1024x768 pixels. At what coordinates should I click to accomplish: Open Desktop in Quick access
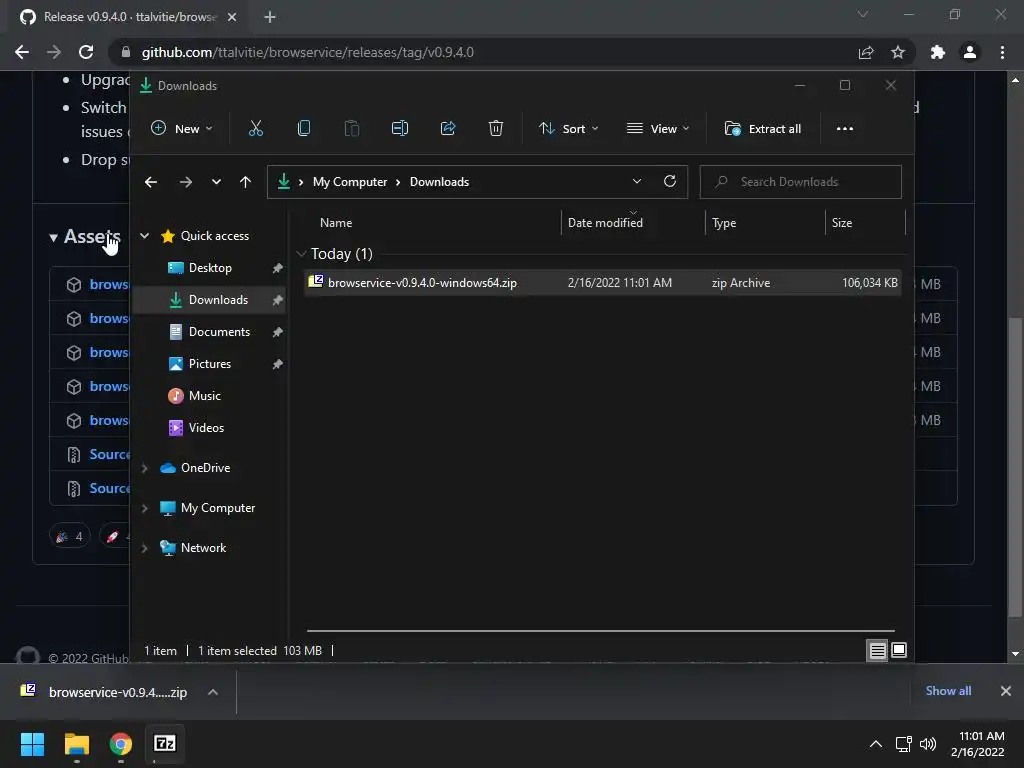(210, 268)
